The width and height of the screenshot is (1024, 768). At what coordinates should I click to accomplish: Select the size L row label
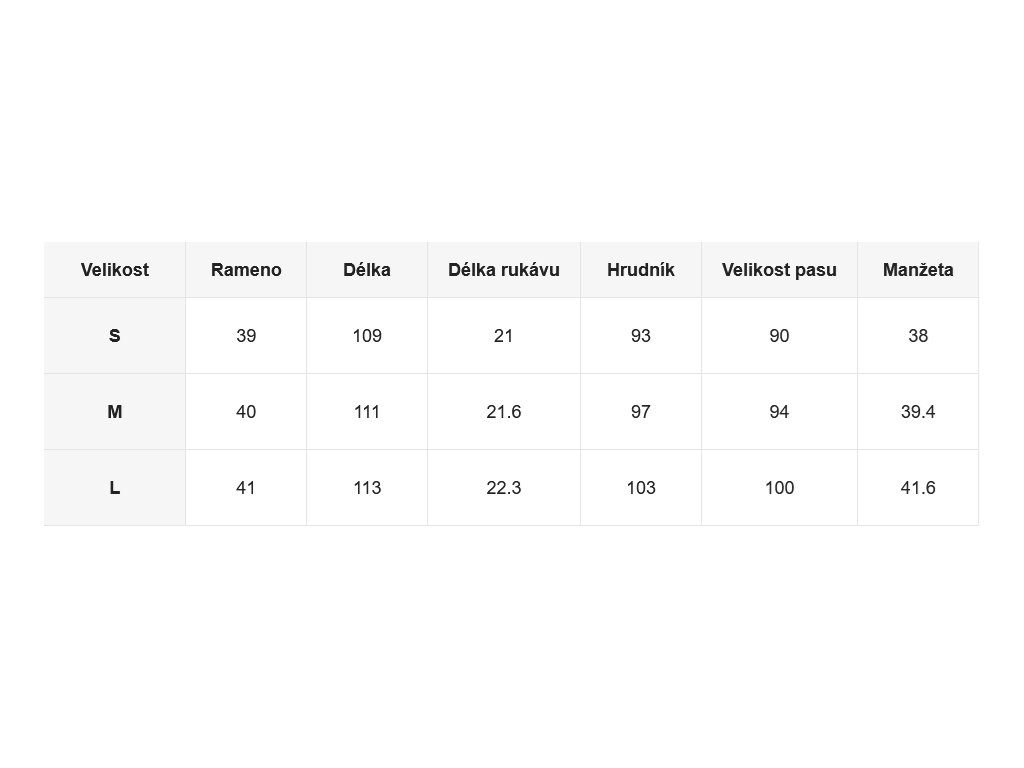pos(114,487)
